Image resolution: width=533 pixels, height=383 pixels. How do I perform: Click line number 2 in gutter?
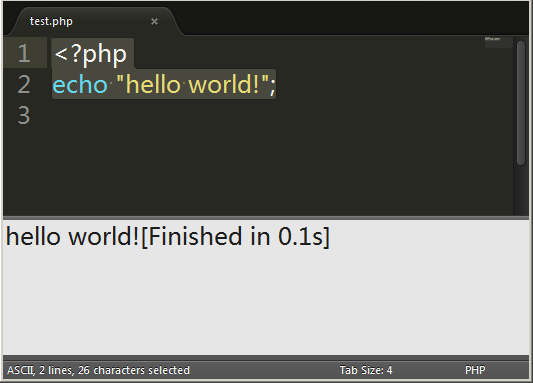tap(24, 84)
